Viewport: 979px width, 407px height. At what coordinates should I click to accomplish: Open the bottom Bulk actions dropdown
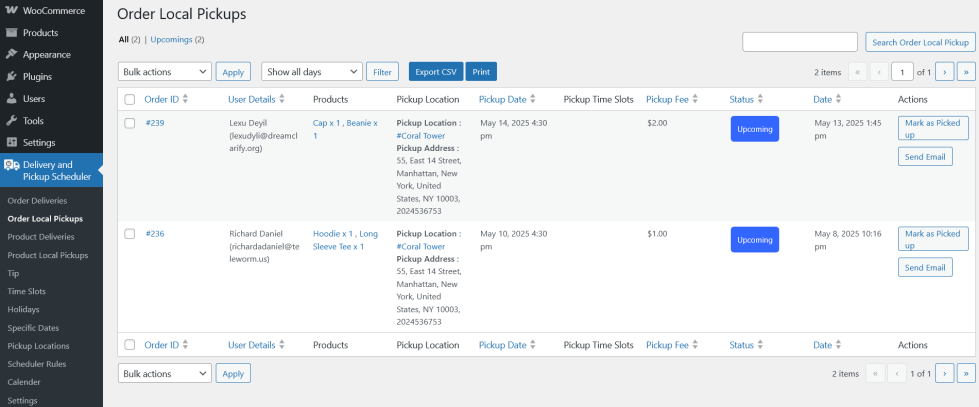click(x=164, y=373)
